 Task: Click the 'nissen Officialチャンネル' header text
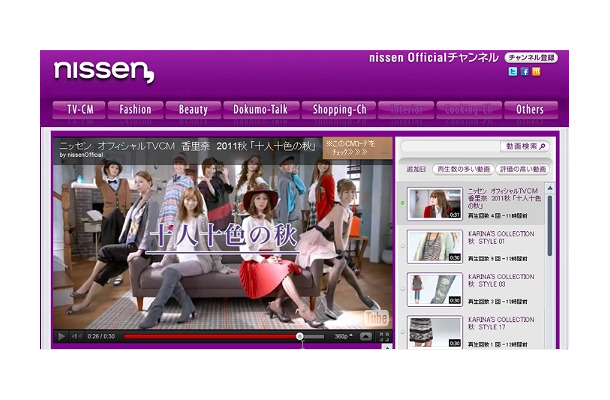tap(433, 58)
